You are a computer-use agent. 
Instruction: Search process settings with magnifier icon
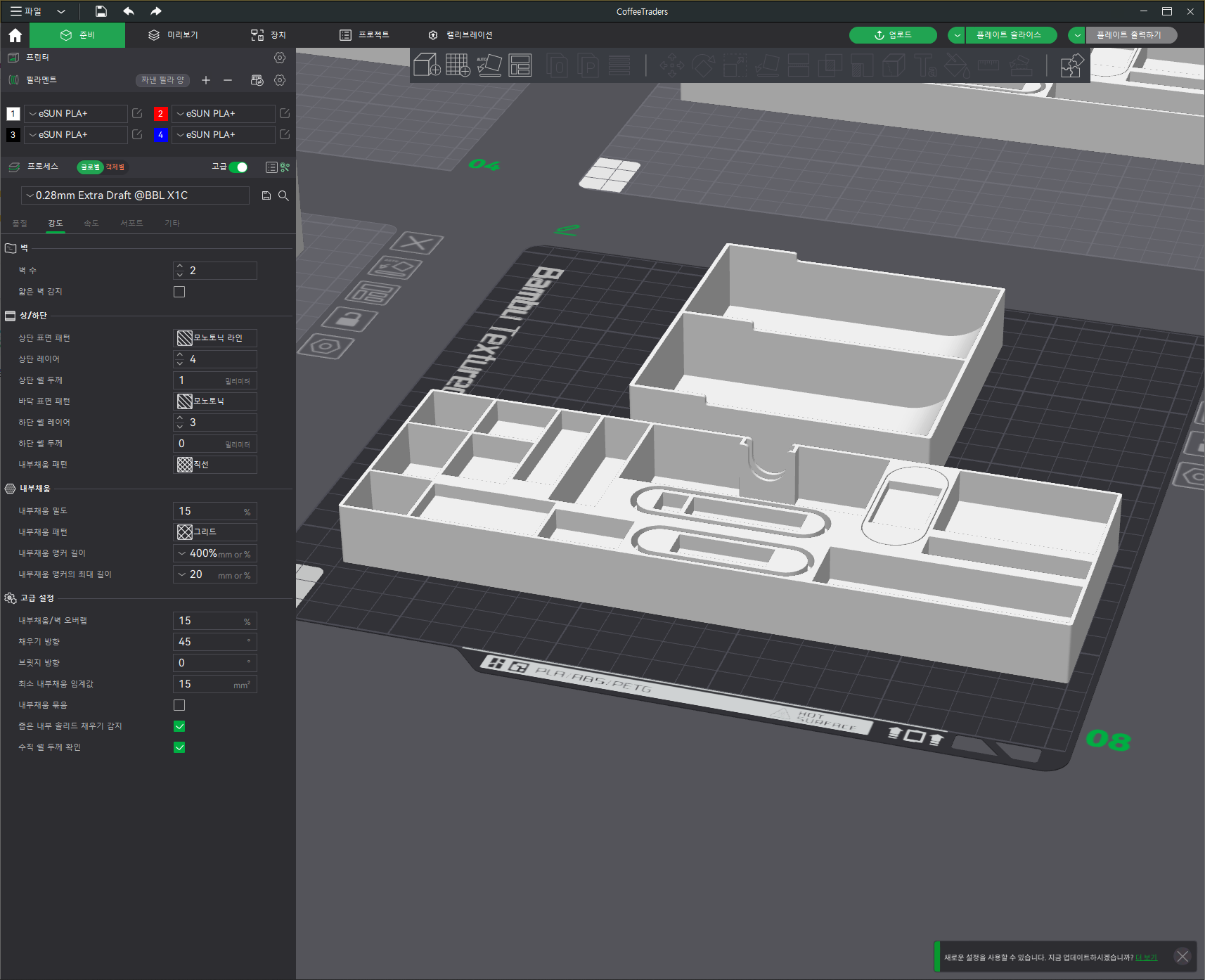(283, 195)
